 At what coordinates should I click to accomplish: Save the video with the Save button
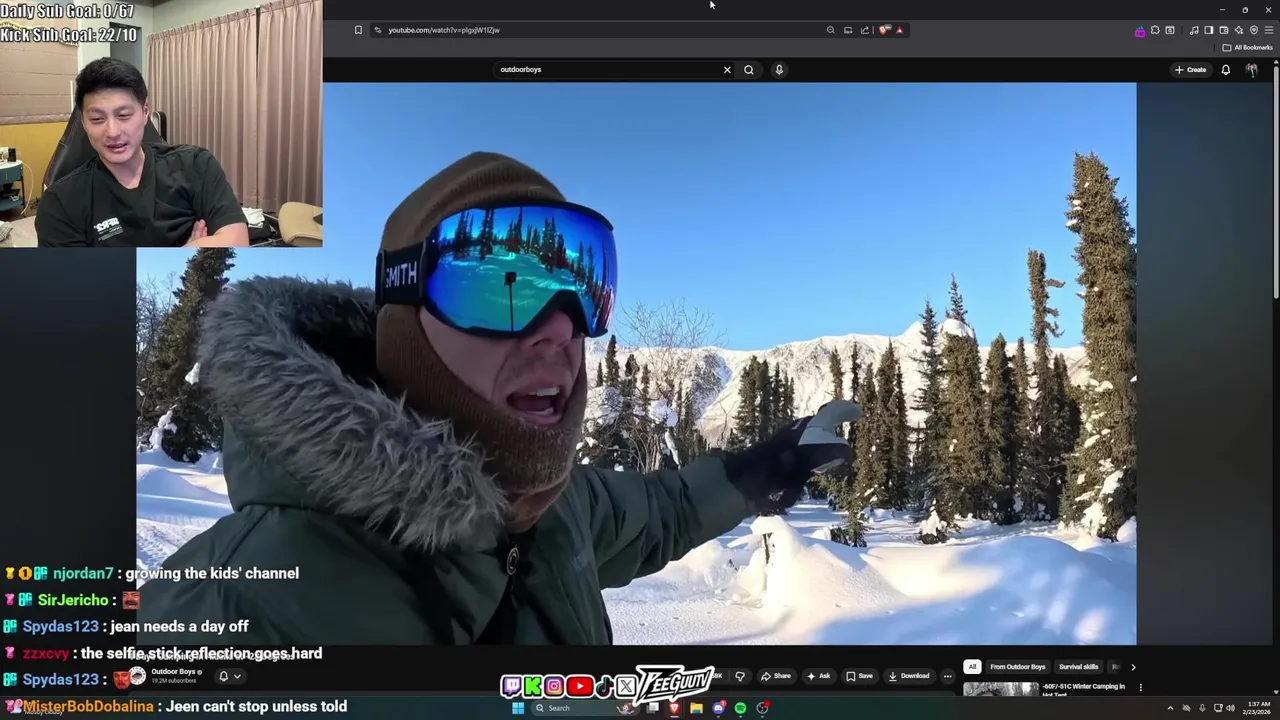click(x=859, y=676)
